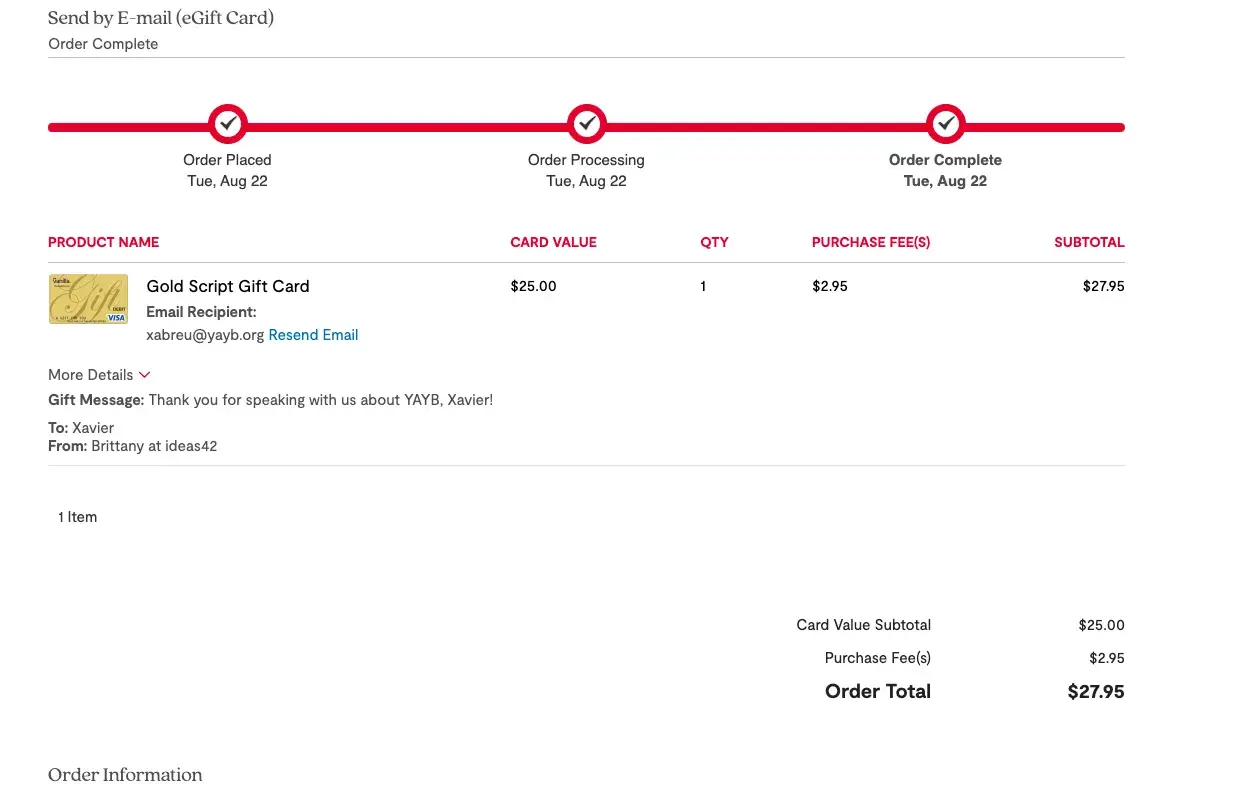The image size is (1246, 804).
Task: Click the Order Total amount $27.95
Action: click(1095, 691)
